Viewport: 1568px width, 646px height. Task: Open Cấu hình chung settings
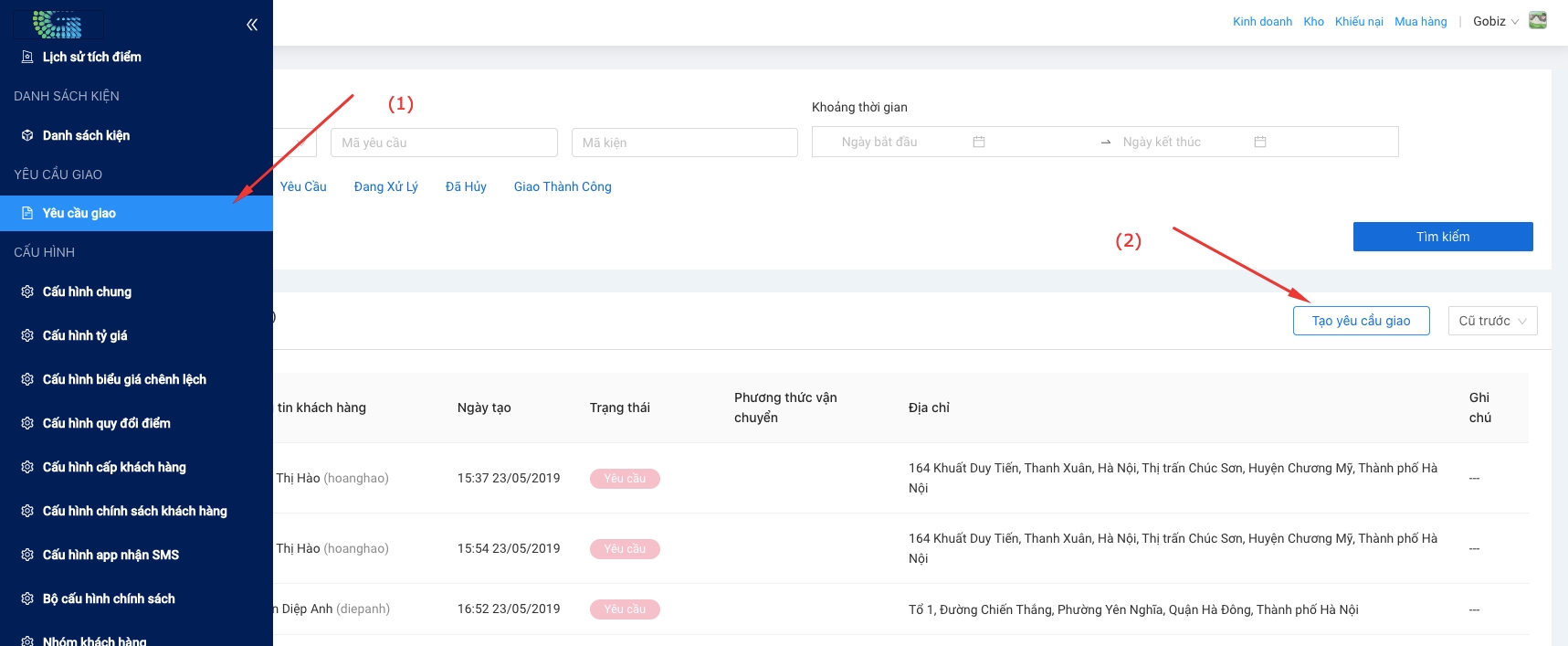(x=87, y=291)
